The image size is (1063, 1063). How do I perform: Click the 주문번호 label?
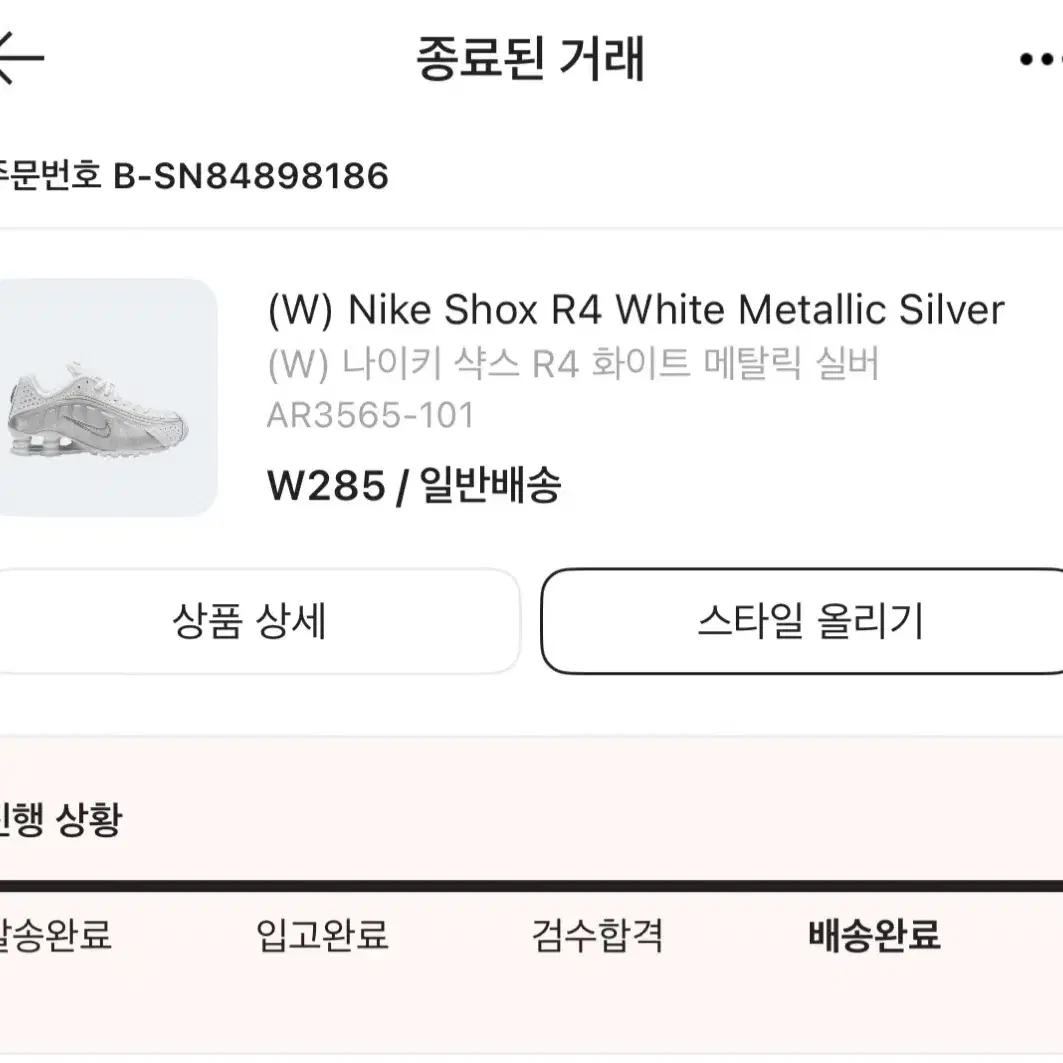pos(50,176)
